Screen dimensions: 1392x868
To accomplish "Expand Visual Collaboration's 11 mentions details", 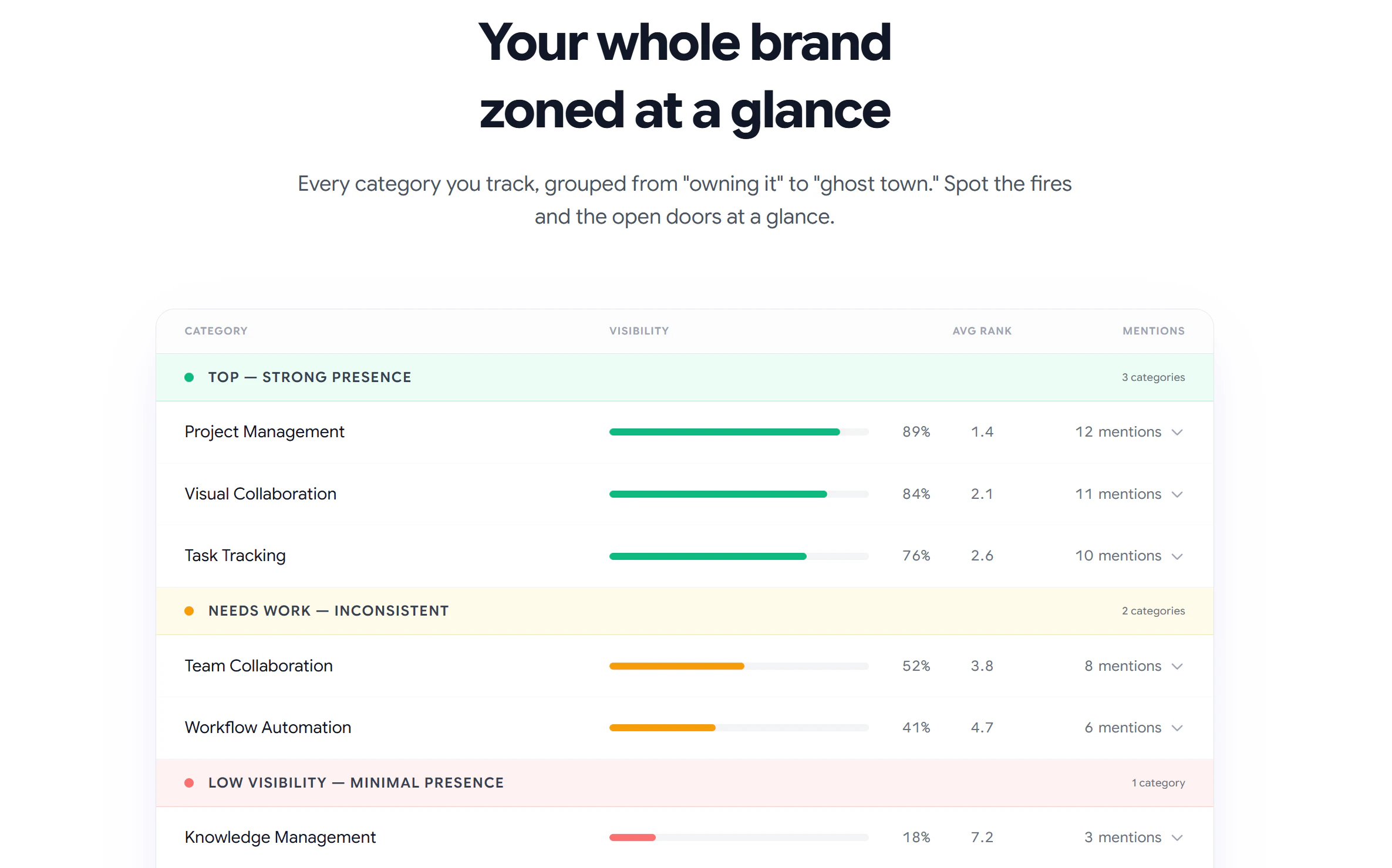I will click(x=1177, y=495).
